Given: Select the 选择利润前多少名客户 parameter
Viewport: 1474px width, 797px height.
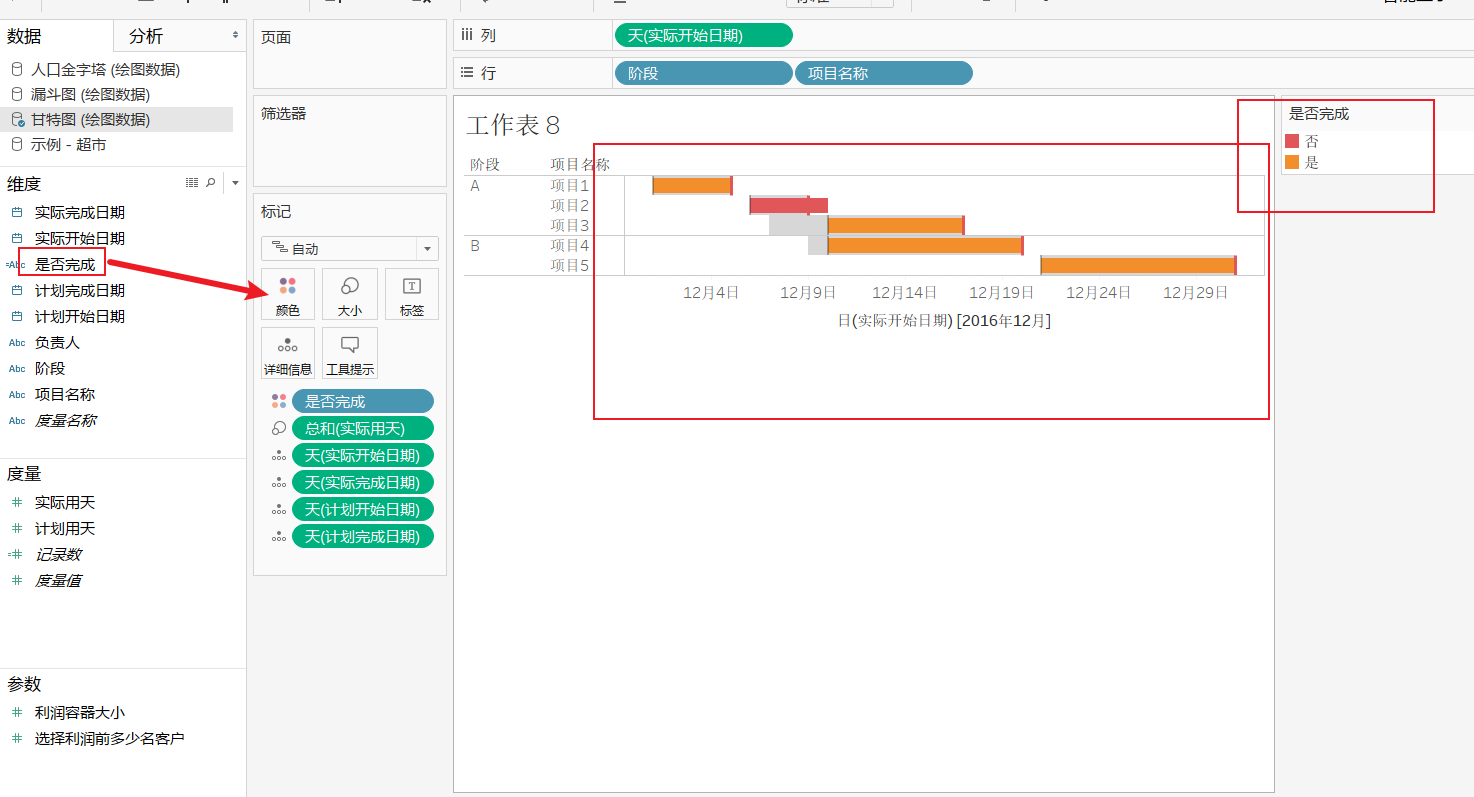Looking at the screenshot, I should click(110, 738).
